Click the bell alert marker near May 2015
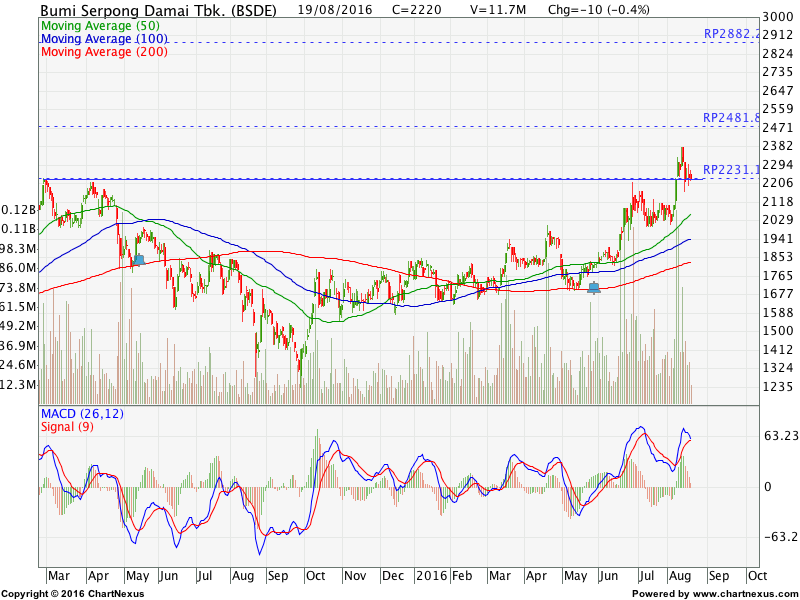Viewport: 800px width, 600px height. click(139, 260)
